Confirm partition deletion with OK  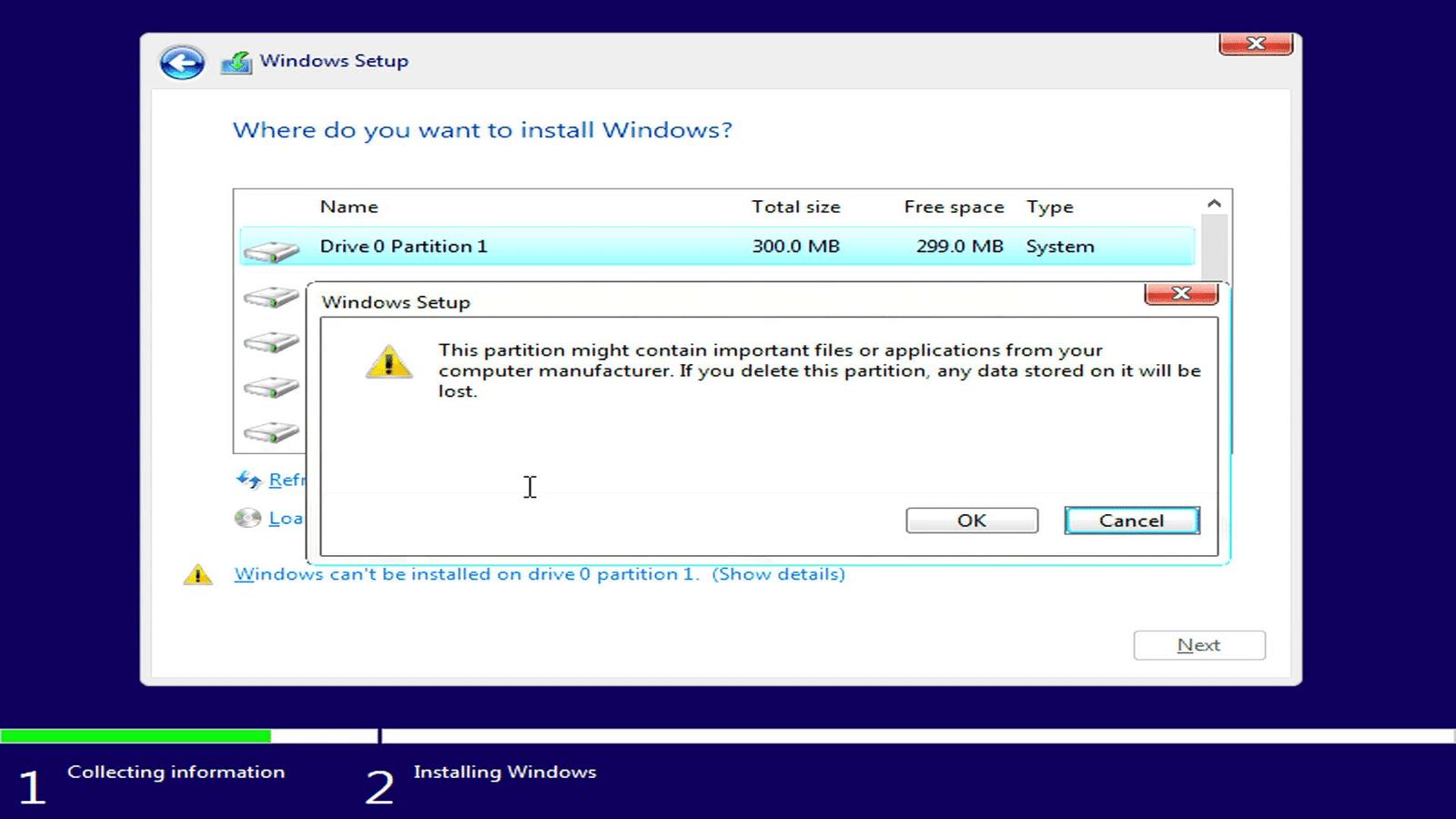[972, 521]
